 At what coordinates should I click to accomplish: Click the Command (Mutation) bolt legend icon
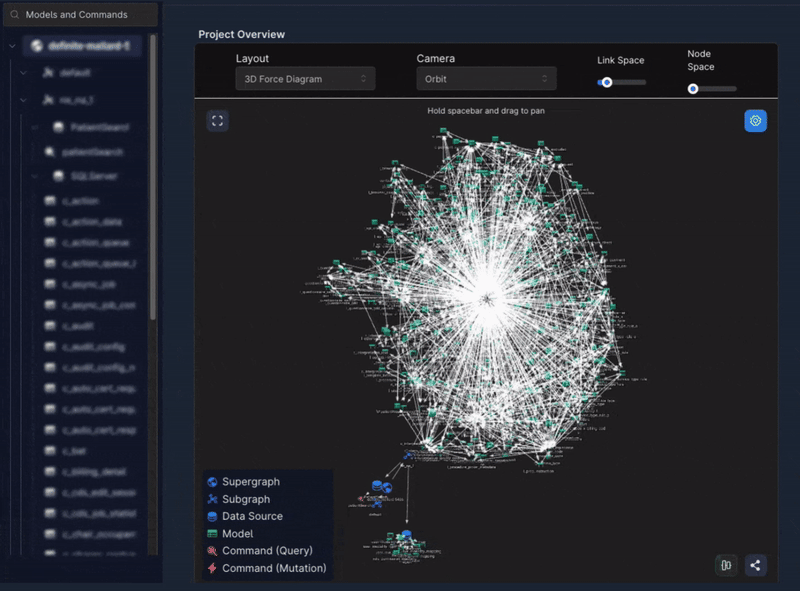(x=212, y=568)
